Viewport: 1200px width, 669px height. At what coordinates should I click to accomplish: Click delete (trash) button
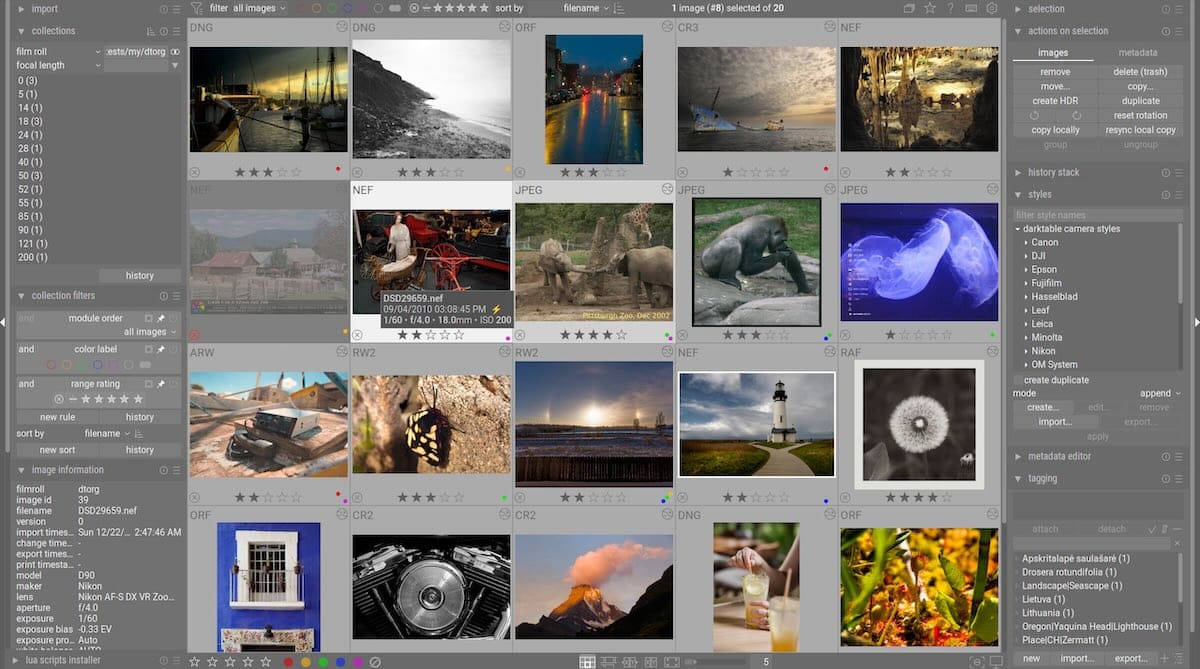point(1140,72)
